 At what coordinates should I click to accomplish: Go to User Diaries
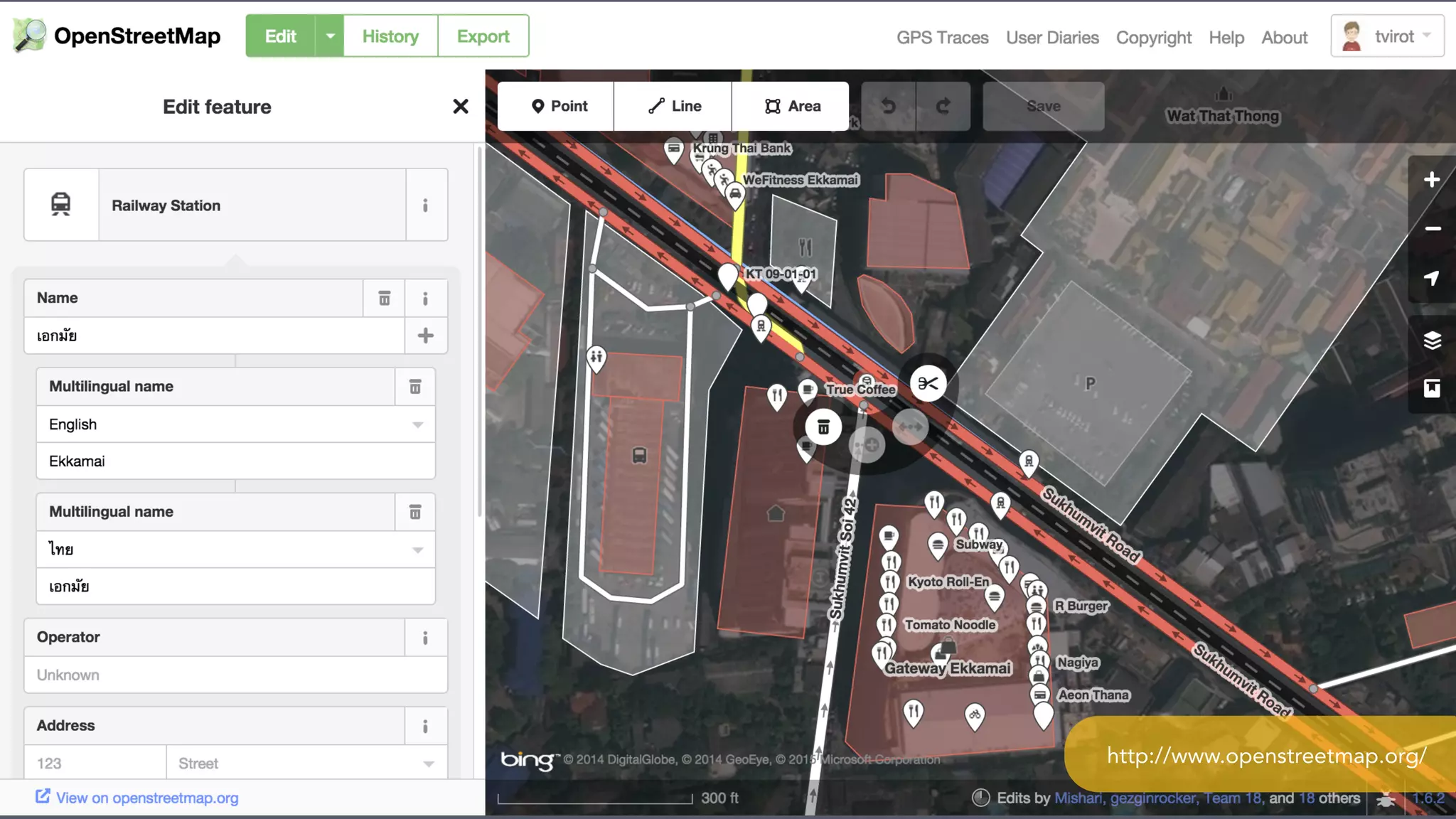pos(1052,38)
